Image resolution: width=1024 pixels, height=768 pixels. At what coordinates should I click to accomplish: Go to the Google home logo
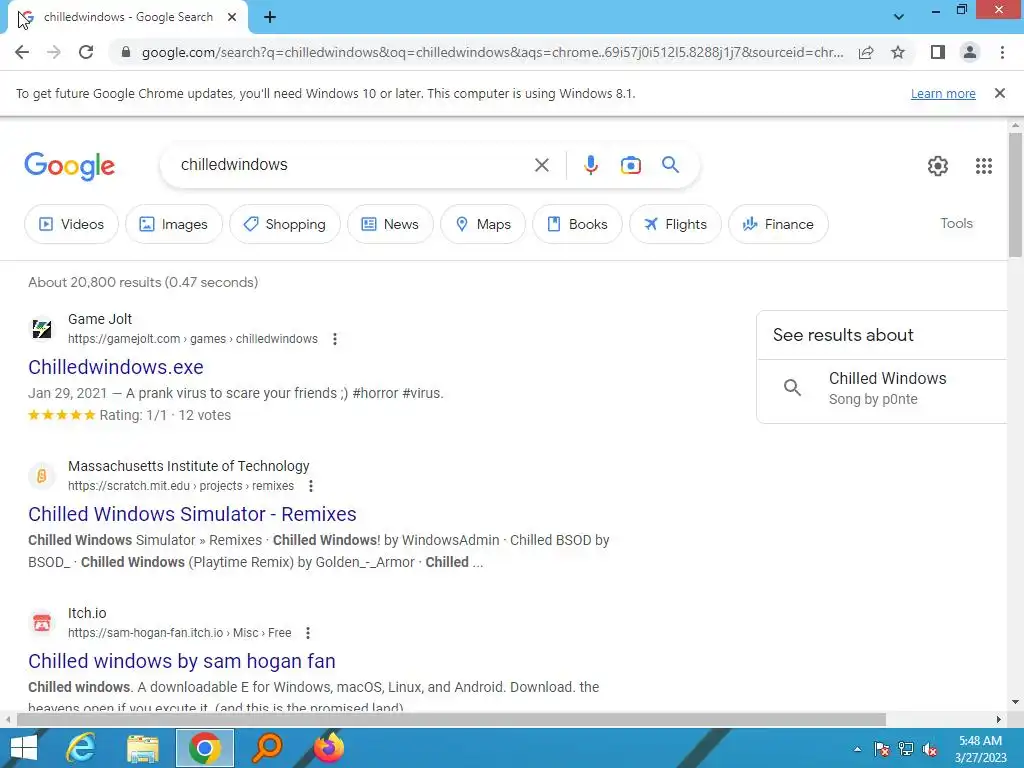point(69,166)
